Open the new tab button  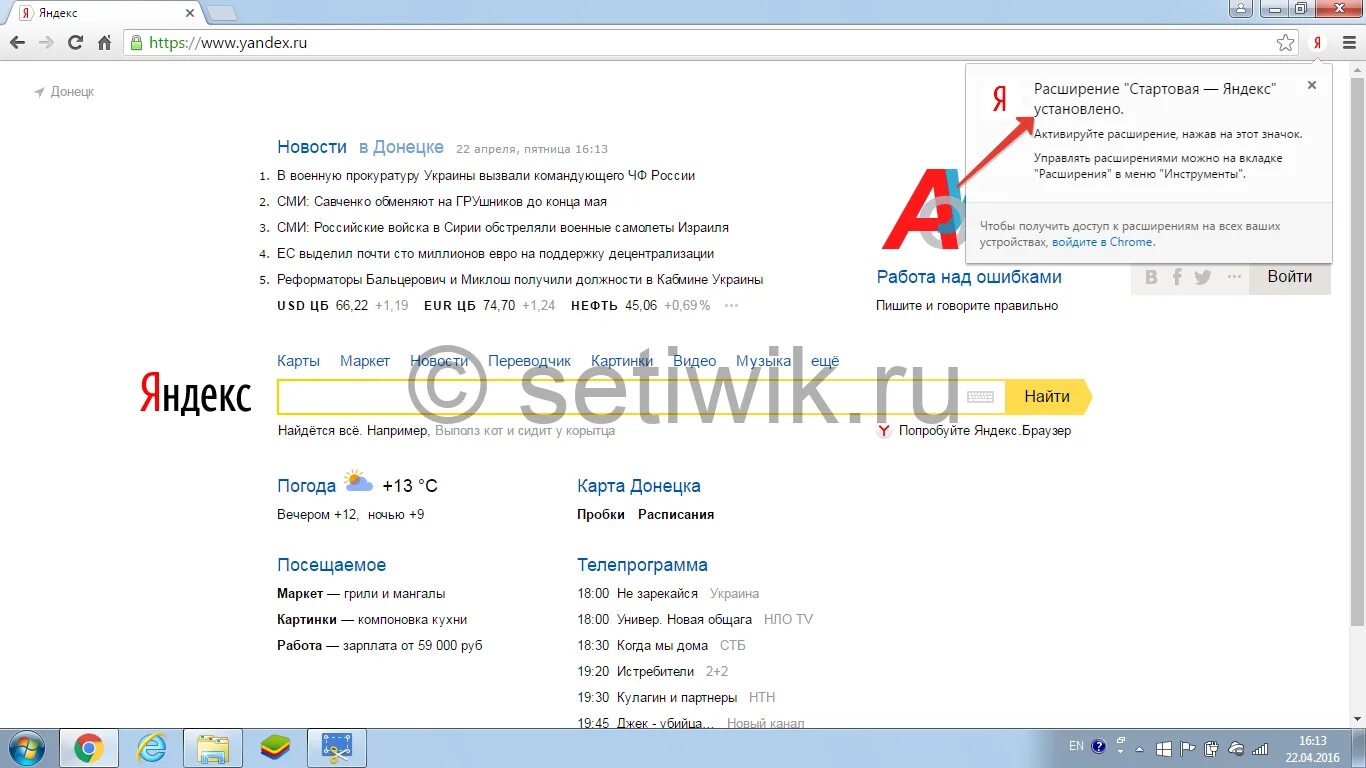[x=222, y=13]
